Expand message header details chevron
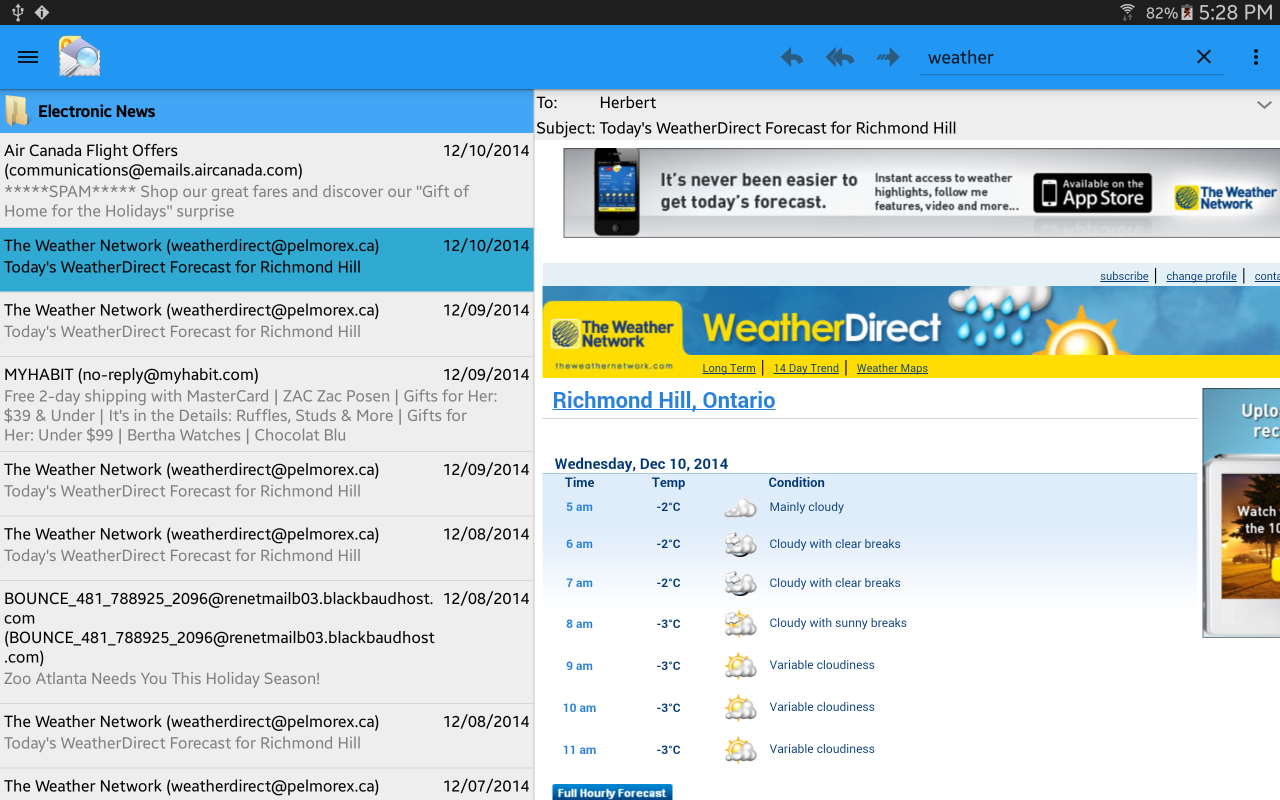The image size is (1280, 800). 1264,104
